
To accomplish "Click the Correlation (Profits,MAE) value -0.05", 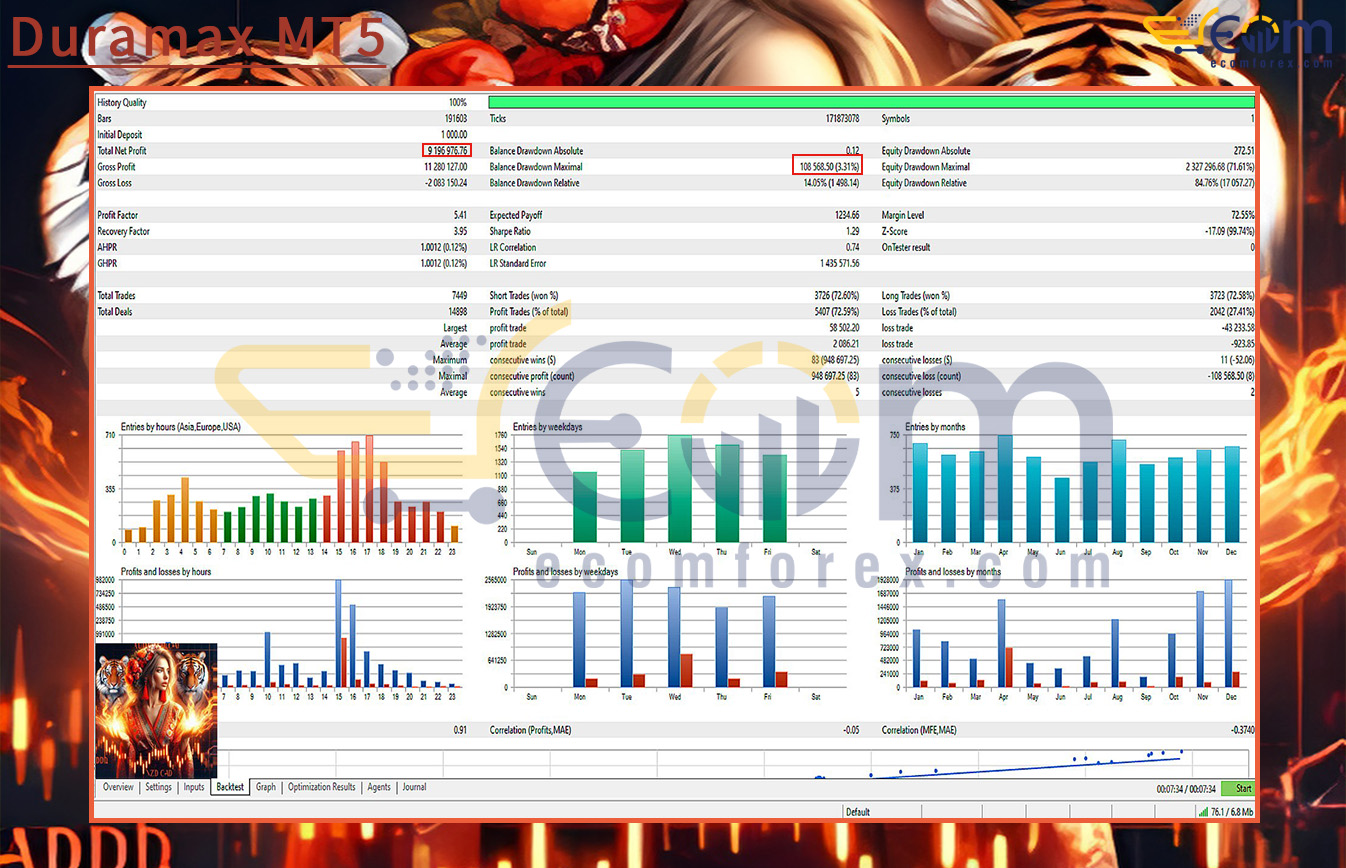I will point(852,730).
